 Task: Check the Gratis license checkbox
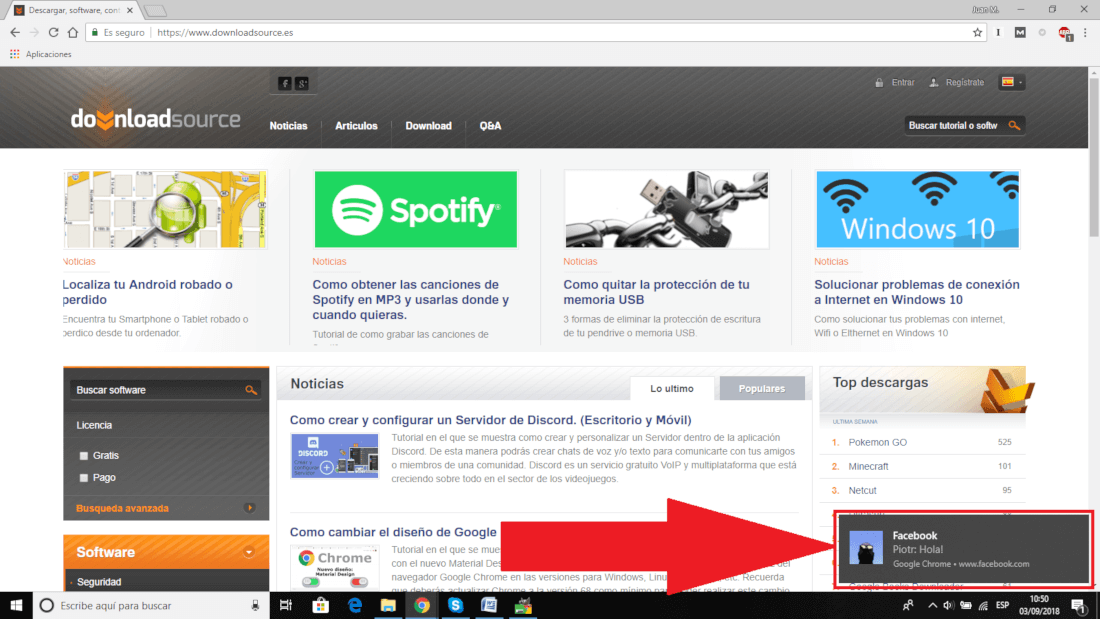pos(83,455)
